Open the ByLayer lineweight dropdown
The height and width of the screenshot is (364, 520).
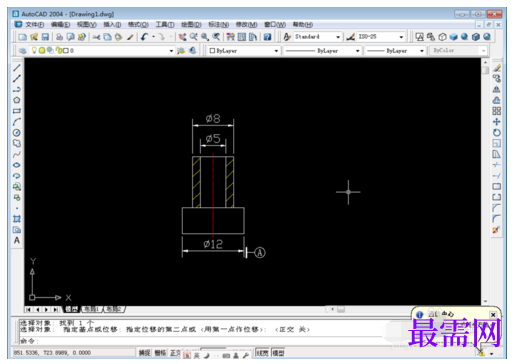(x=422, y=51)
